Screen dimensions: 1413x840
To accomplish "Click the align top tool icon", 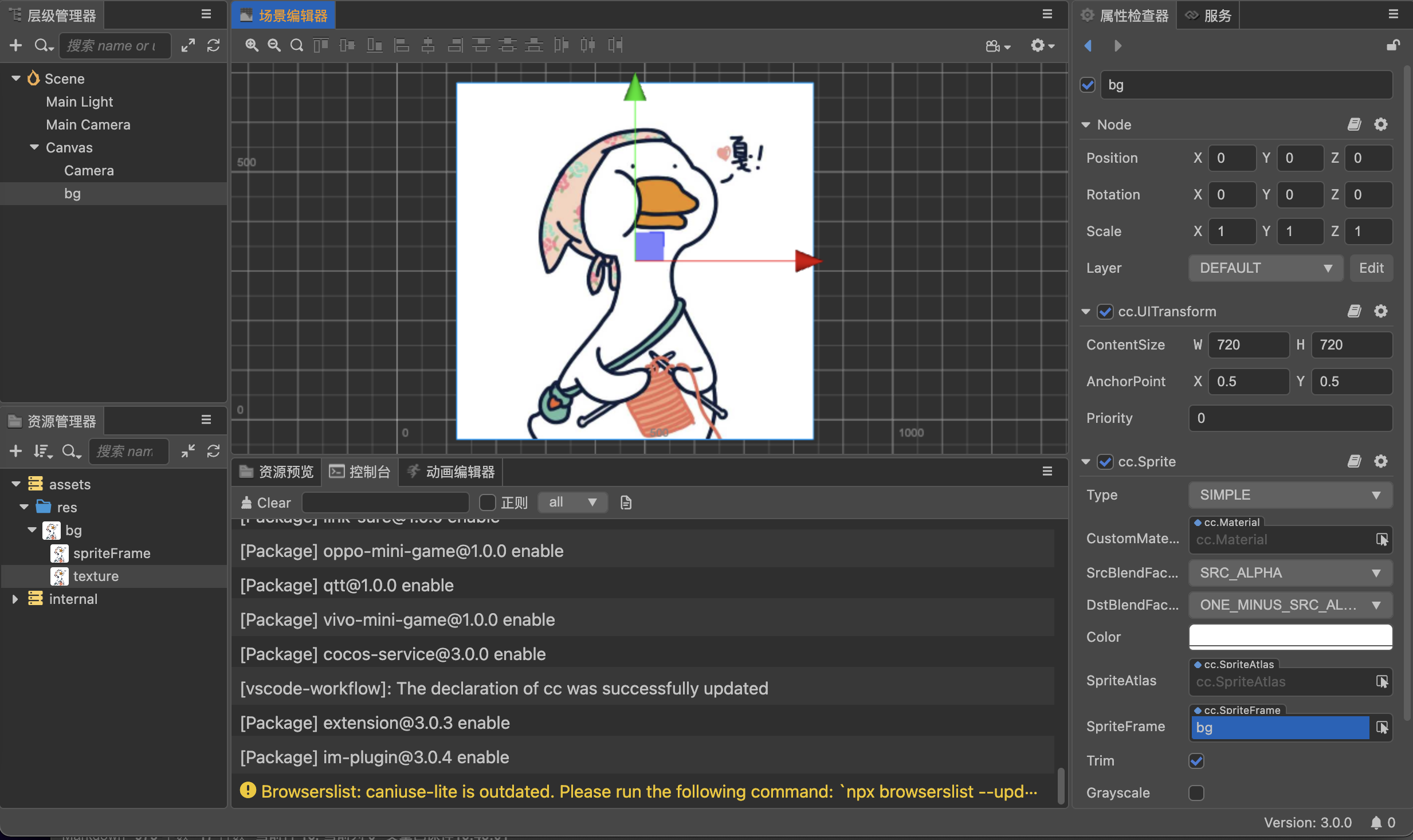I will point(321,45).
